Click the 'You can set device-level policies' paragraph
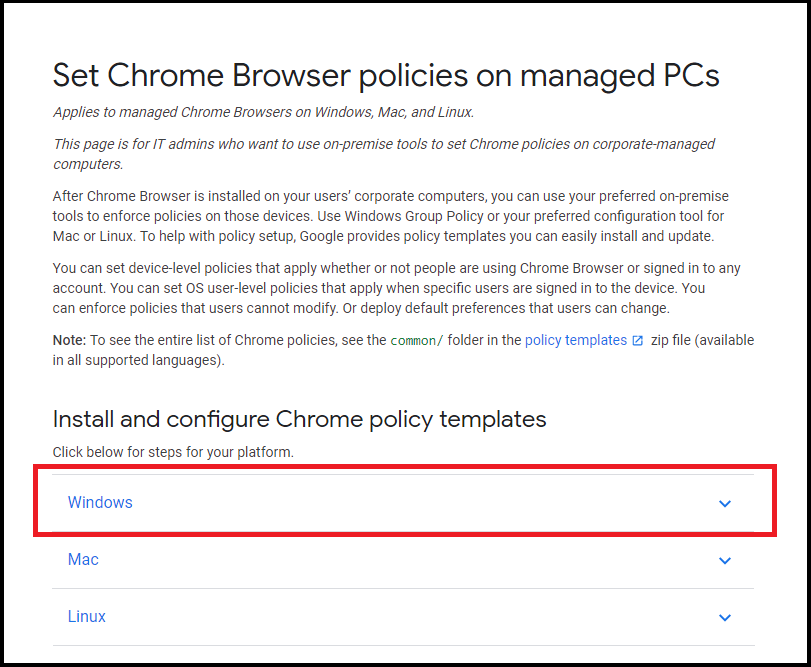Viewport: 811px width, 667px height. tap(397, 288)
